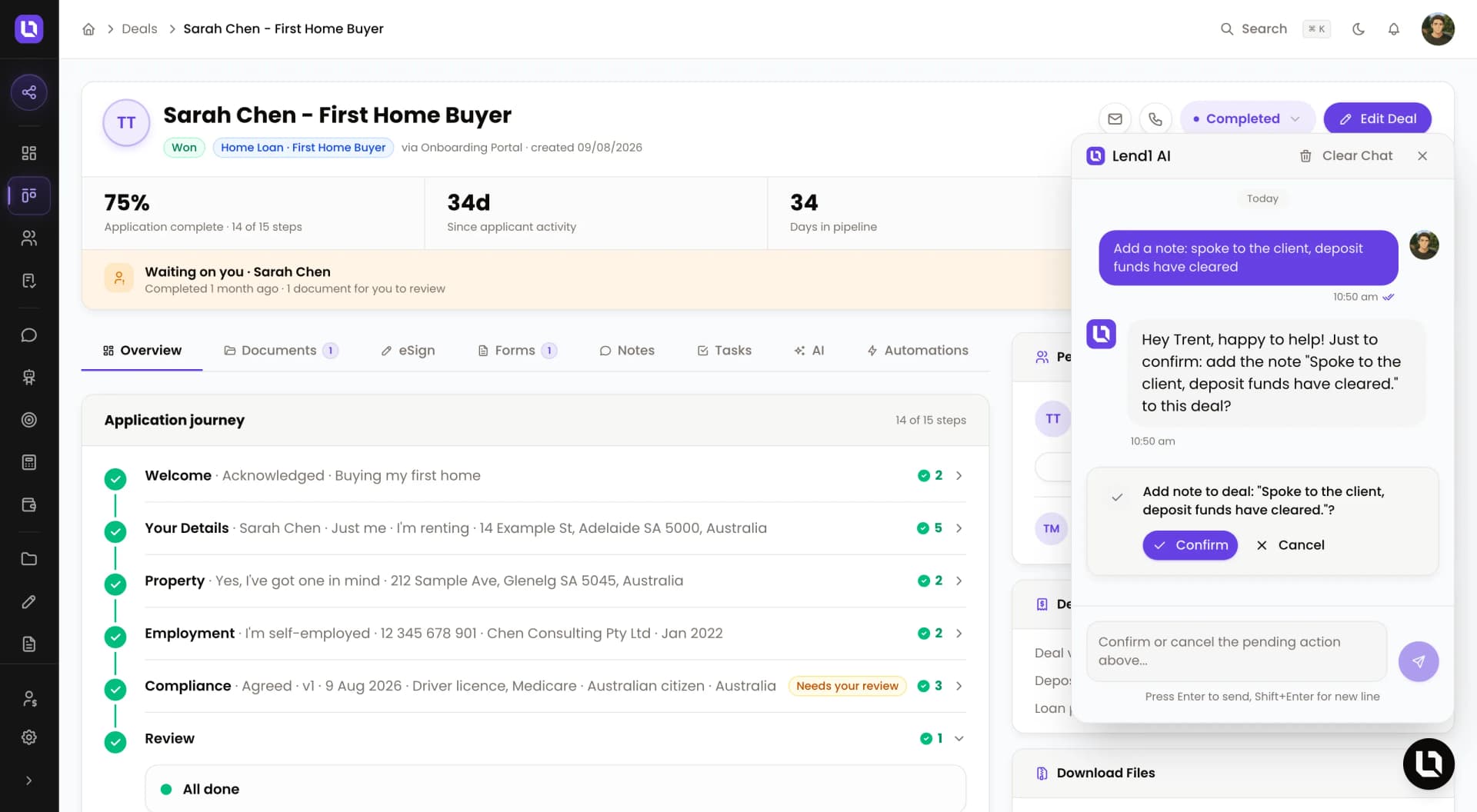The width and height of the screenshot is (1477, 812).
Task: Open the Search box in top bar
Action: pyautogui.click(x=1275, y=29)
